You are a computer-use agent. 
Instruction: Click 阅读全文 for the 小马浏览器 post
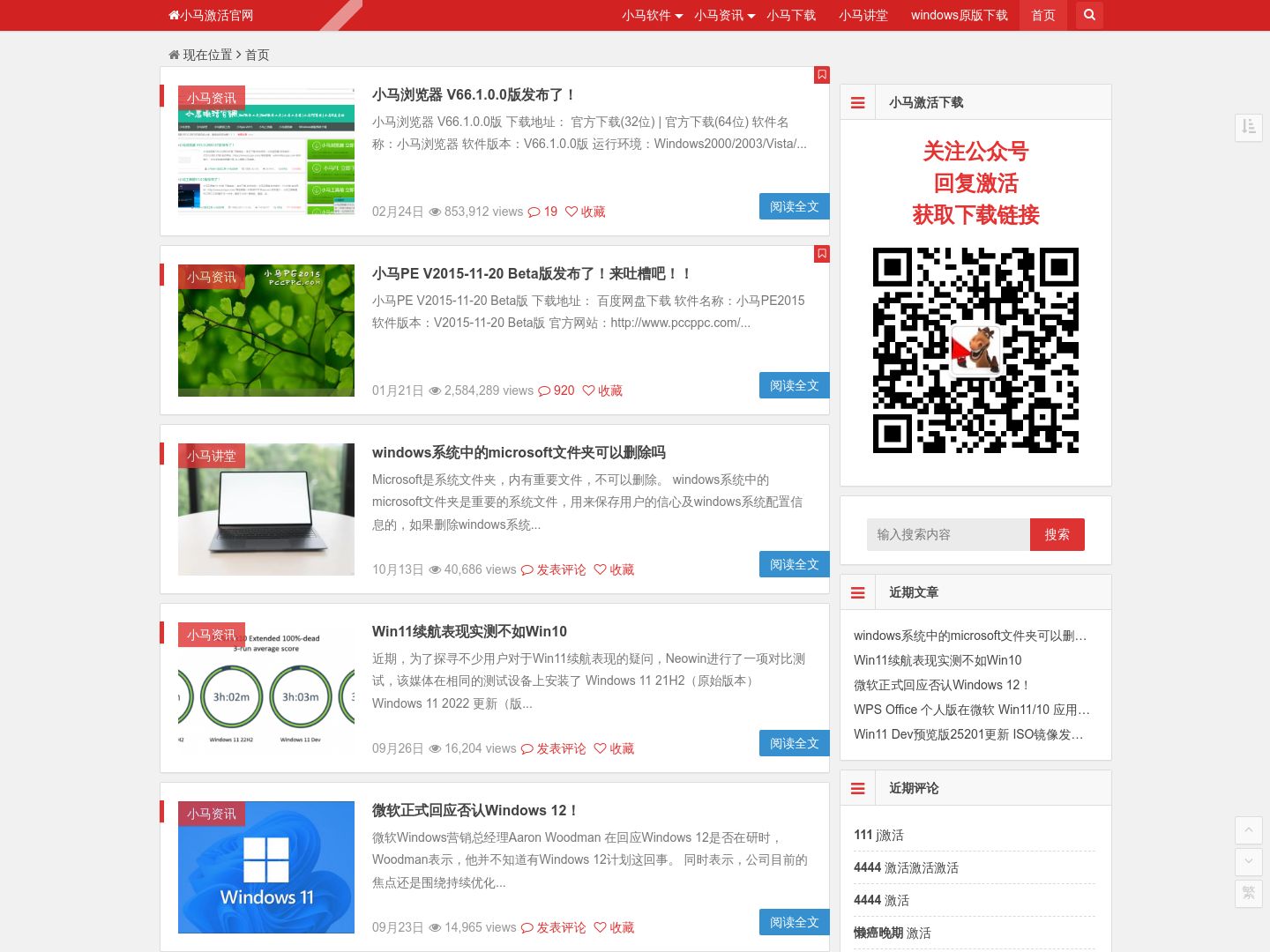pos(795,206)
